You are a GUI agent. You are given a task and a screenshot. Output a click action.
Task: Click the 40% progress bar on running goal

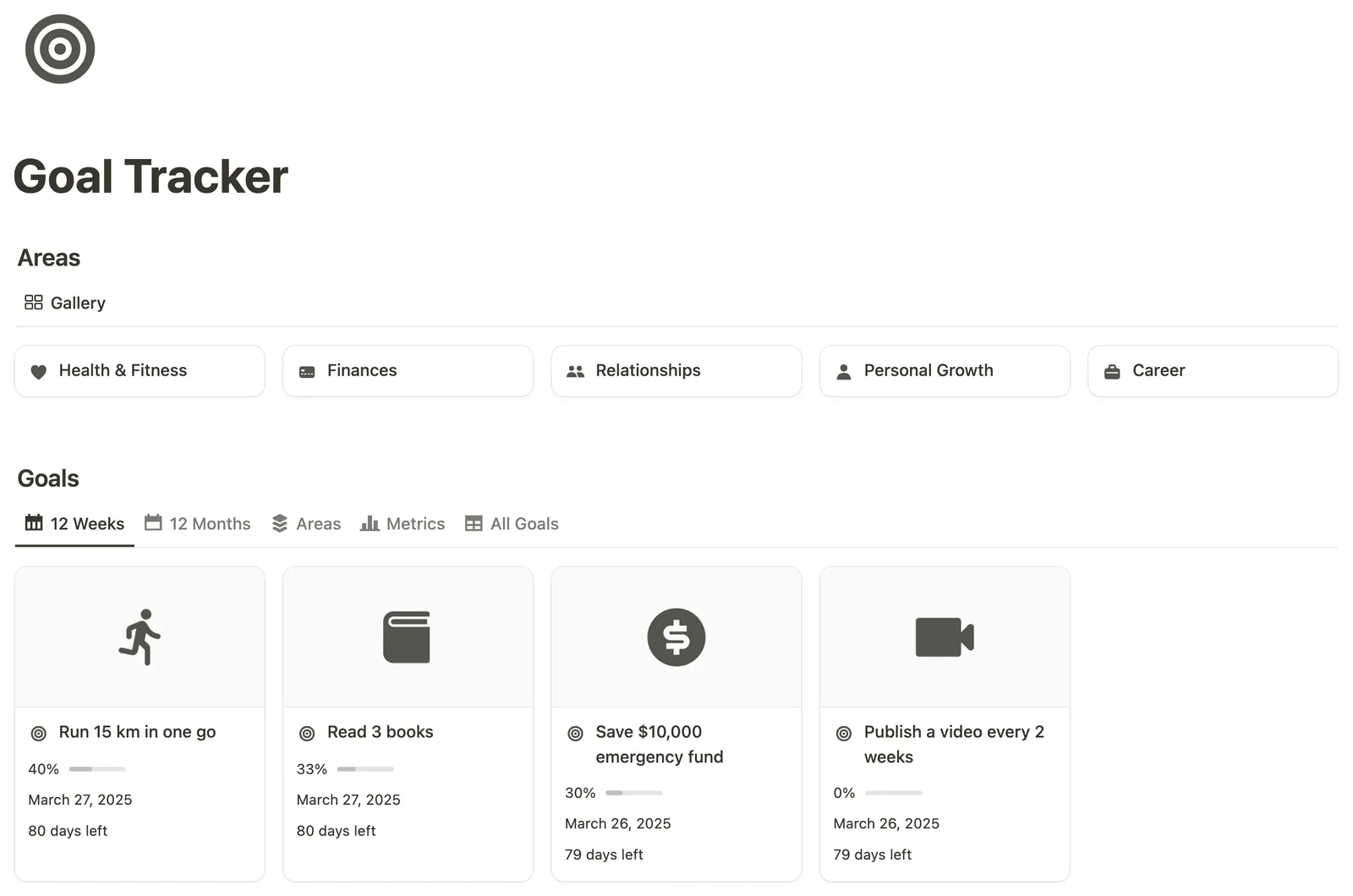point(97,769)
